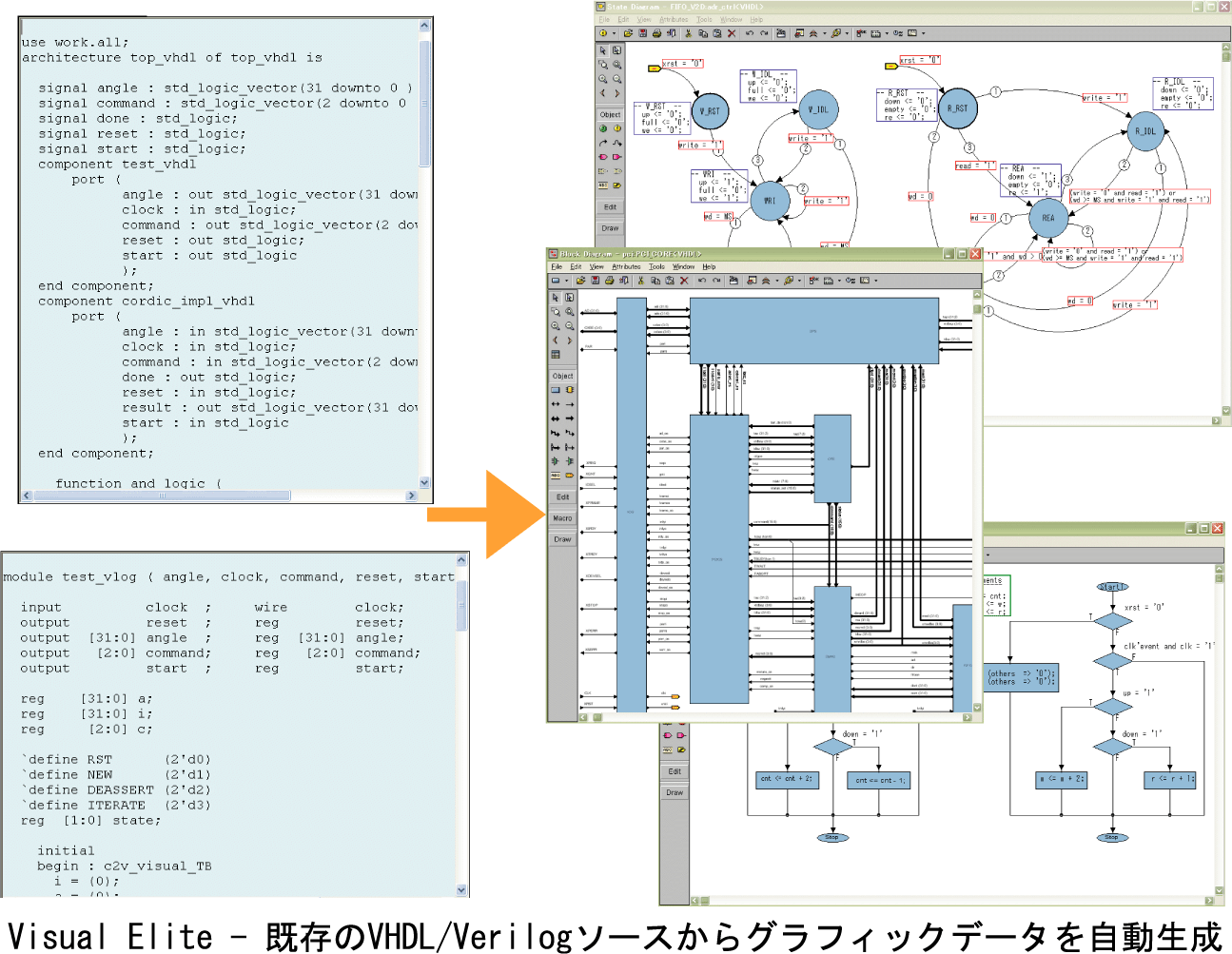Click Open folder icon in Block Diagram toolbar

click(x=580, y=281)
